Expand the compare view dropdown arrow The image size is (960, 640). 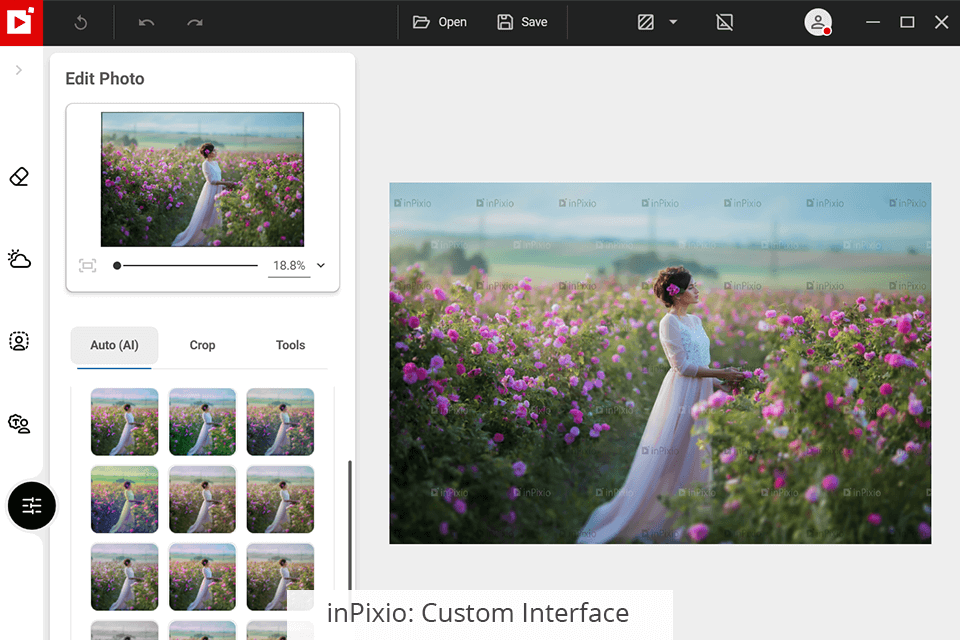pos(673,22)
